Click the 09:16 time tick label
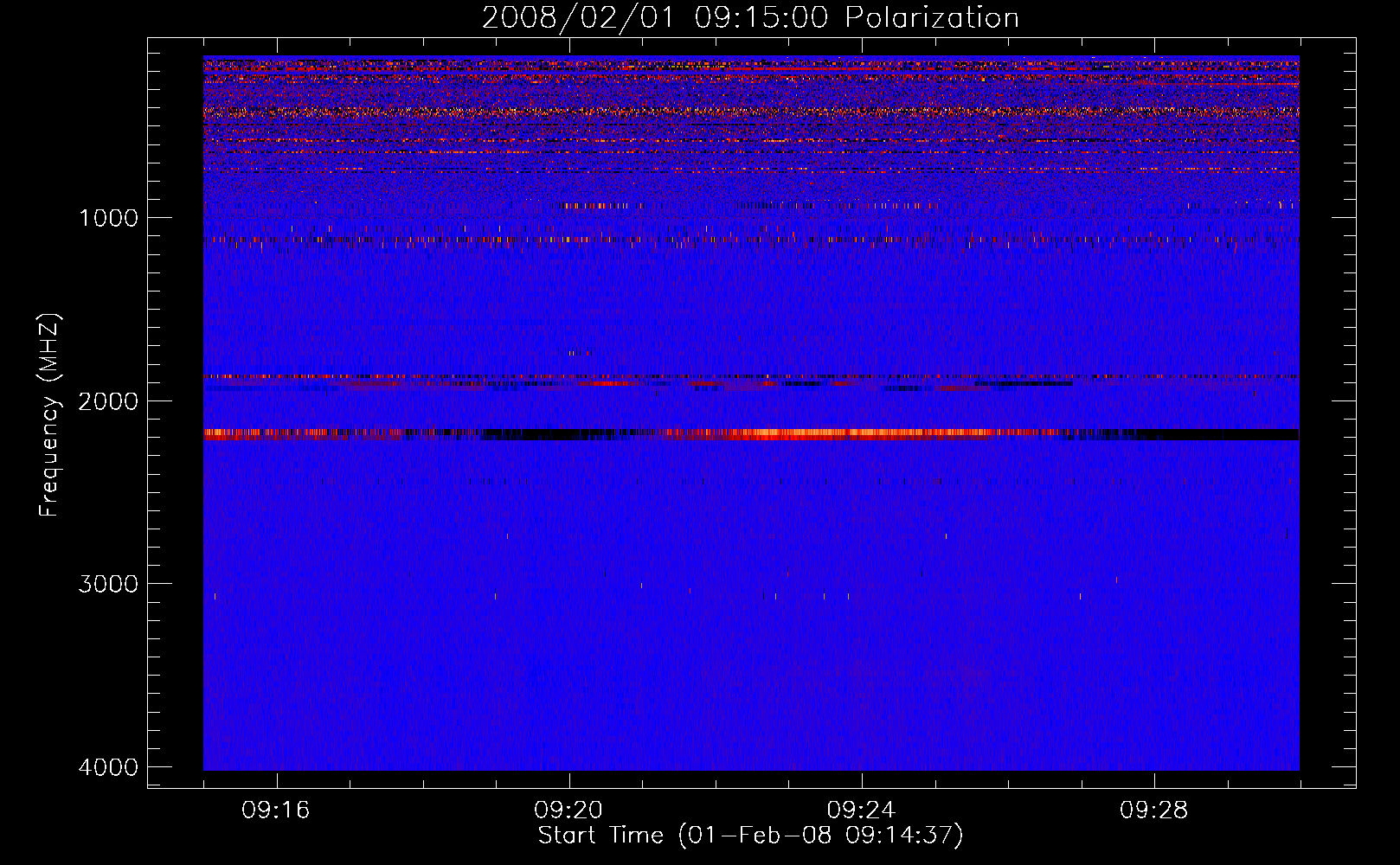Viewport: 1400px width, 865px height. tap(276, 811)
